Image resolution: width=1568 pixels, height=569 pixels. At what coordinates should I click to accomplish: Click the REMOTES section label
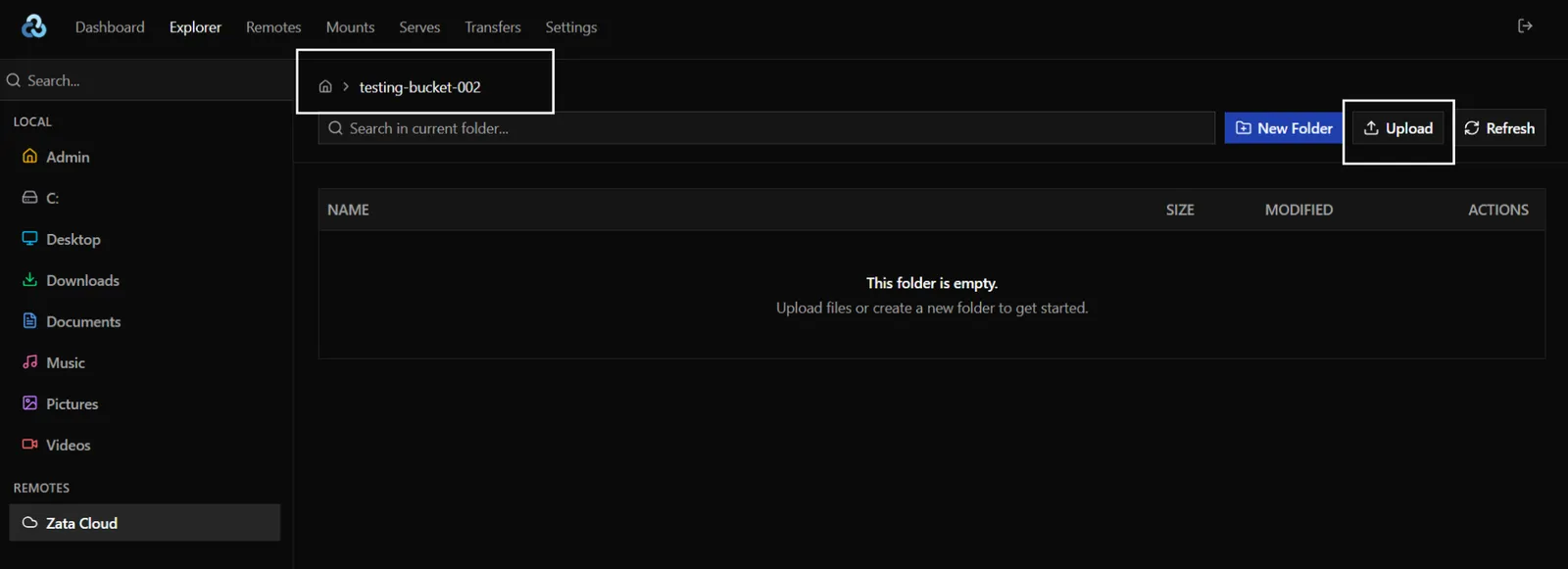tap(41, 488)
